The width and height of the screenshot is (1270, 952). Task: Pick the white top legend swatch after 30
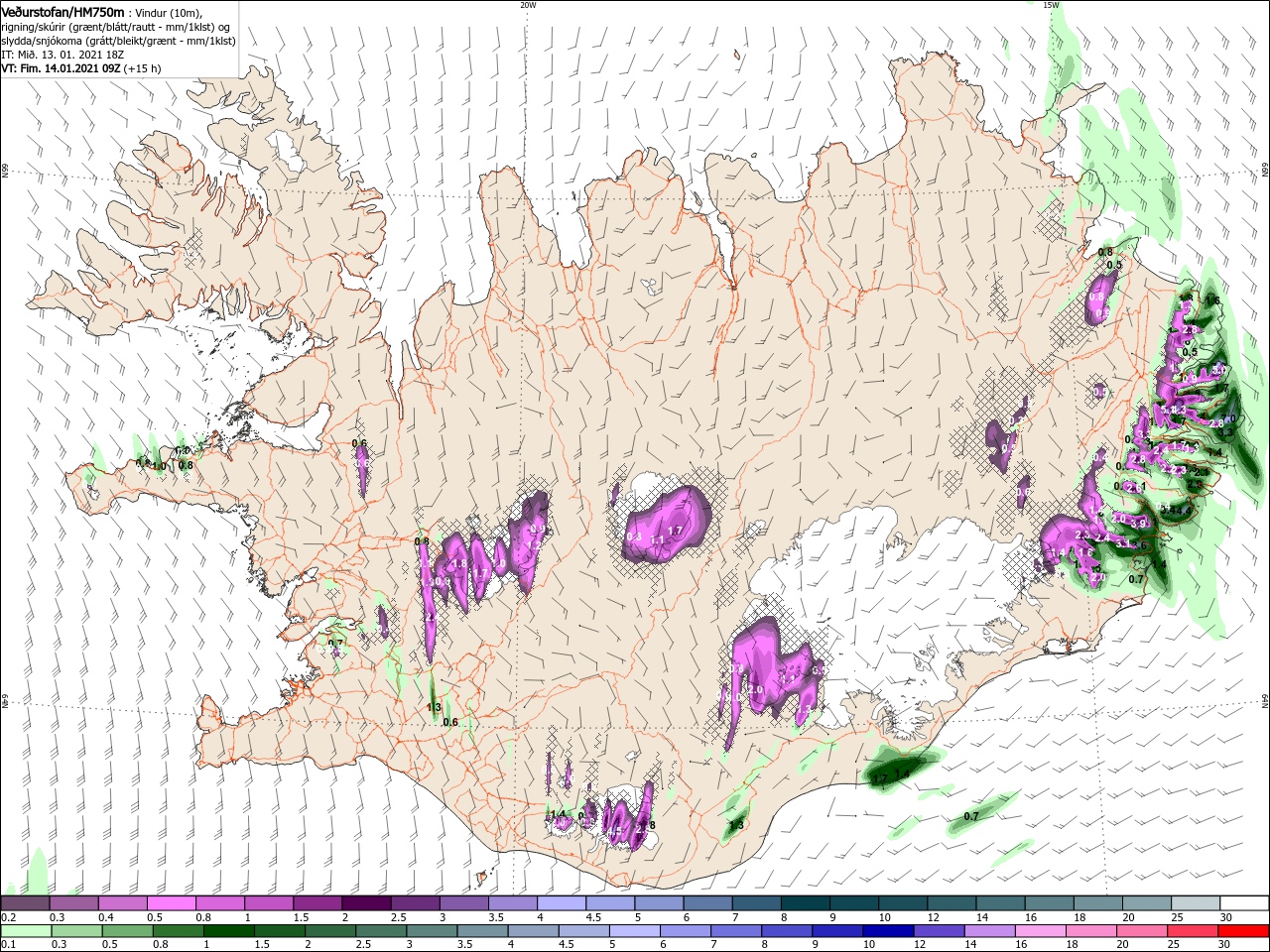(1242, 903)
